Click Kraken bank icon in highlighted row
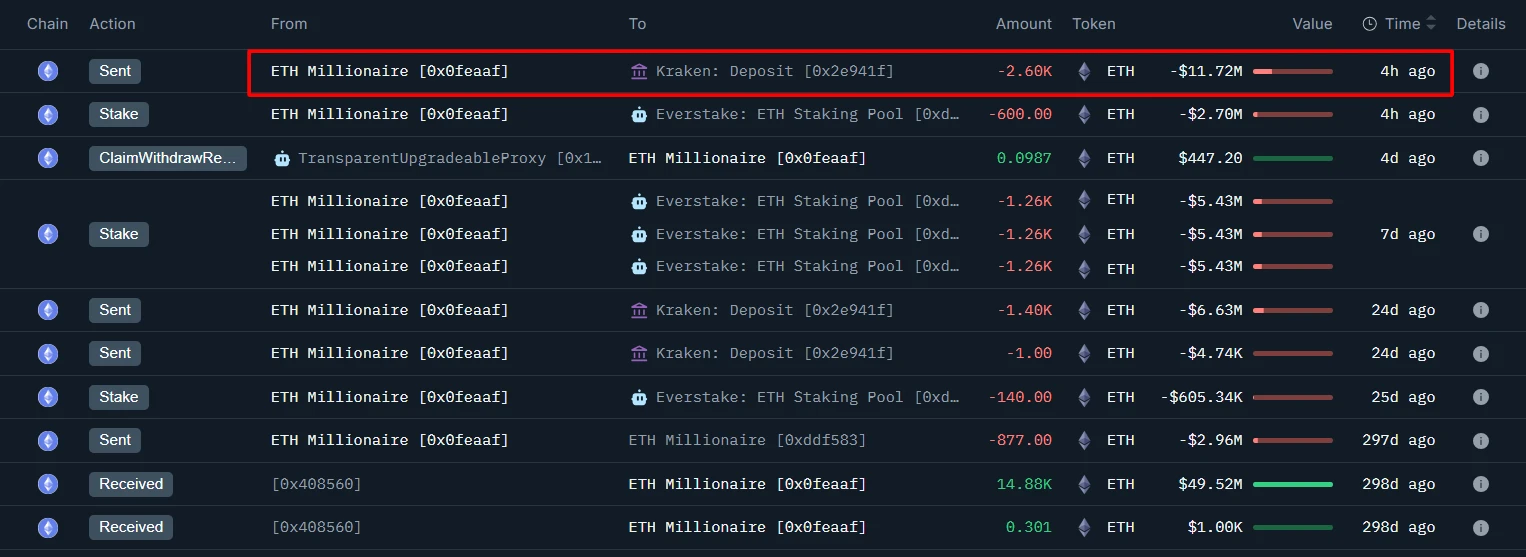The height and width of the screenshot is (557, 1526). pyautogui.click(x=639, y=71)
